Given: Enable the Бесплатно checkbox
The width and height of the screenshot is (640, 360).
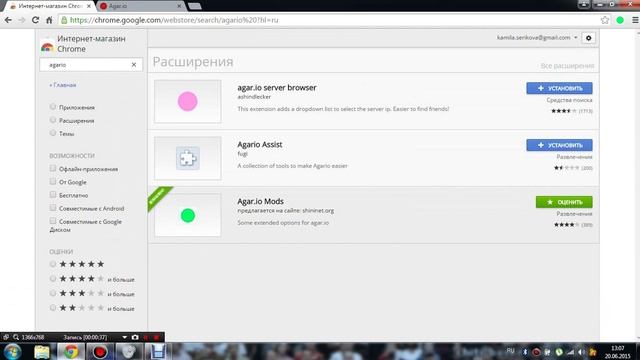Looking at the screenshot, I should pos(53,194).
